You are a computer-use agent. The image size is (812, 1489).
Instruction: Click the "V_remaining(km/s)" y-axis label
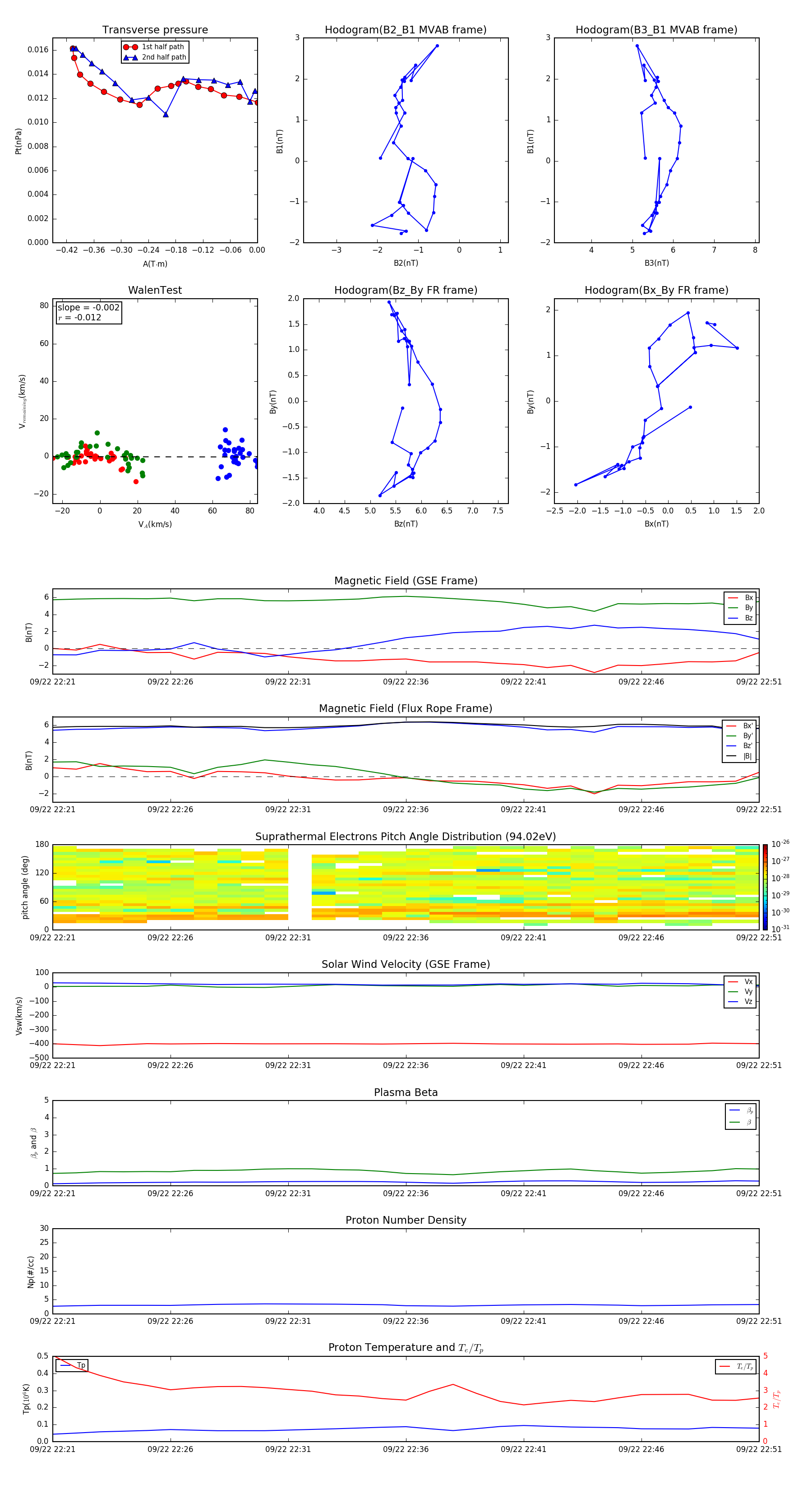pyautogui.click(x=22, y=401)
